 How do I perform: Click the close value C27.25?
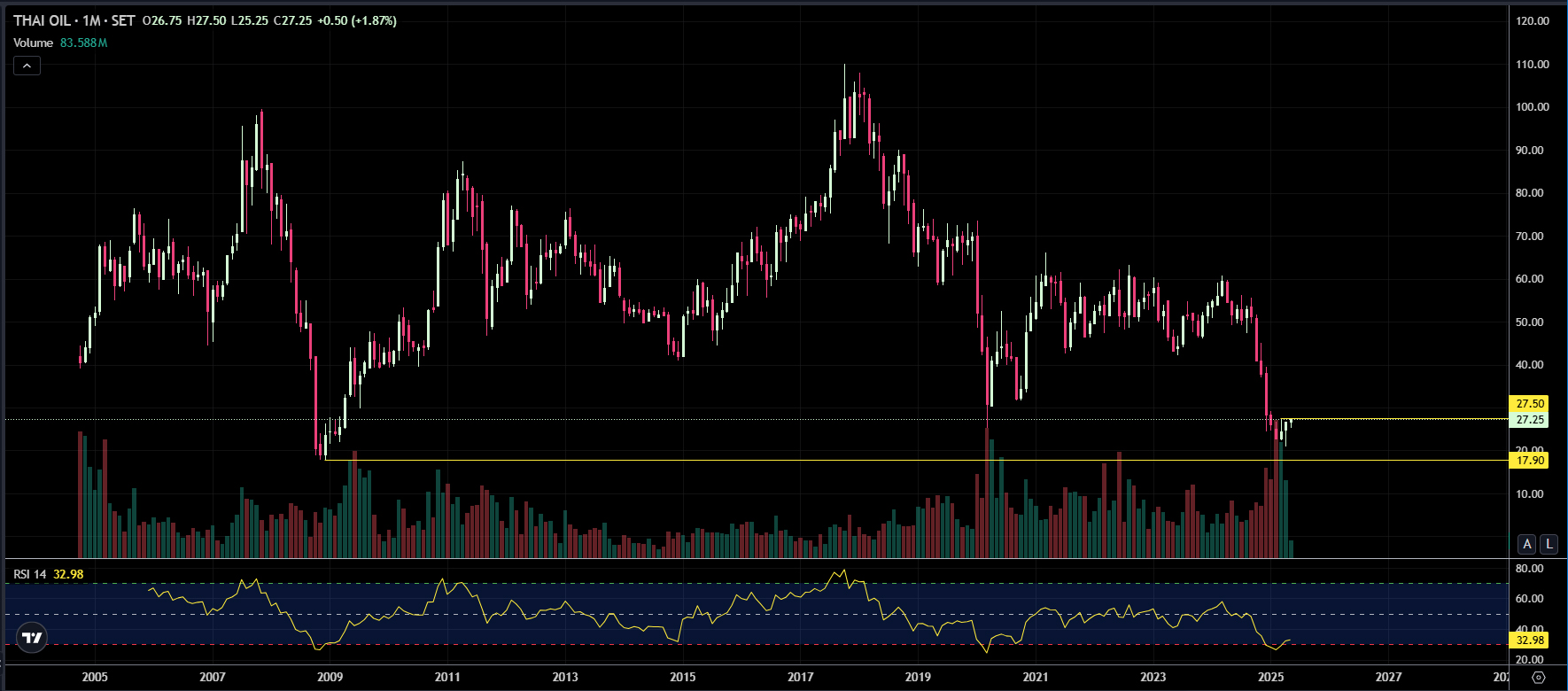(293, 20)
